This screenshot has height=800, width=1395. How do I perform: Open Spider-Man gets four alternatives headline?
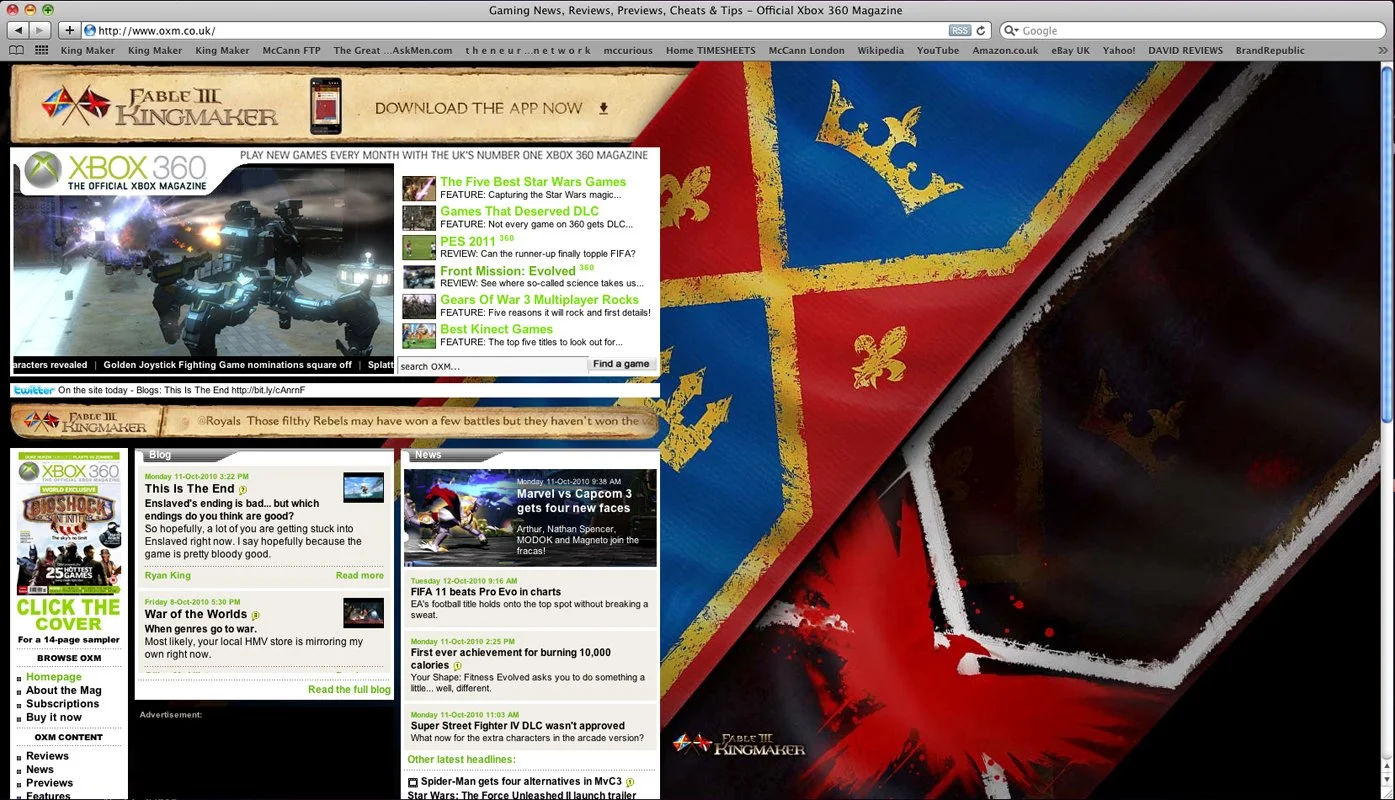pos(522,782)
